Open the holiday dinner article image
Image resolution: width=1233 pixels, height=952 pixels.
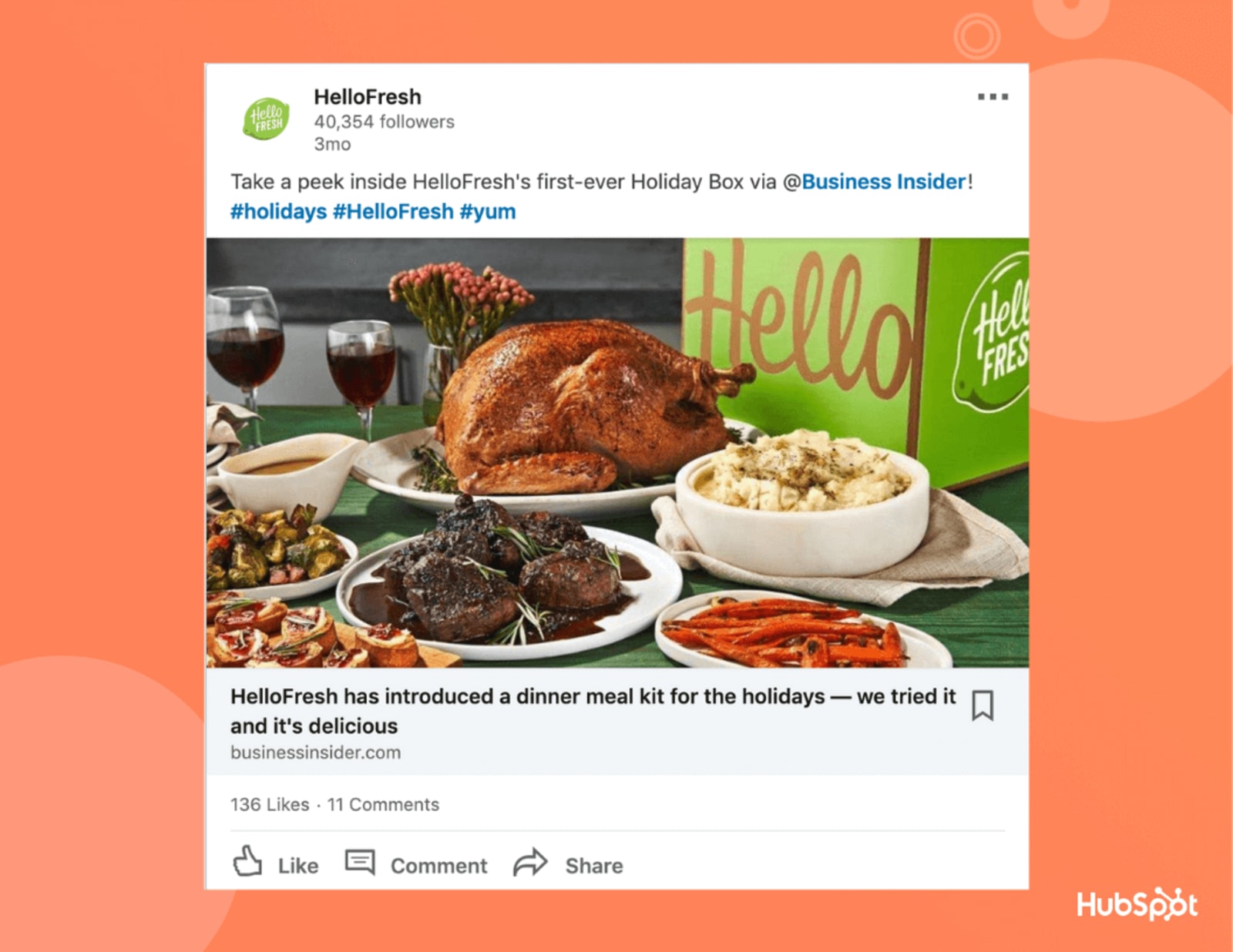click(617, 453)
